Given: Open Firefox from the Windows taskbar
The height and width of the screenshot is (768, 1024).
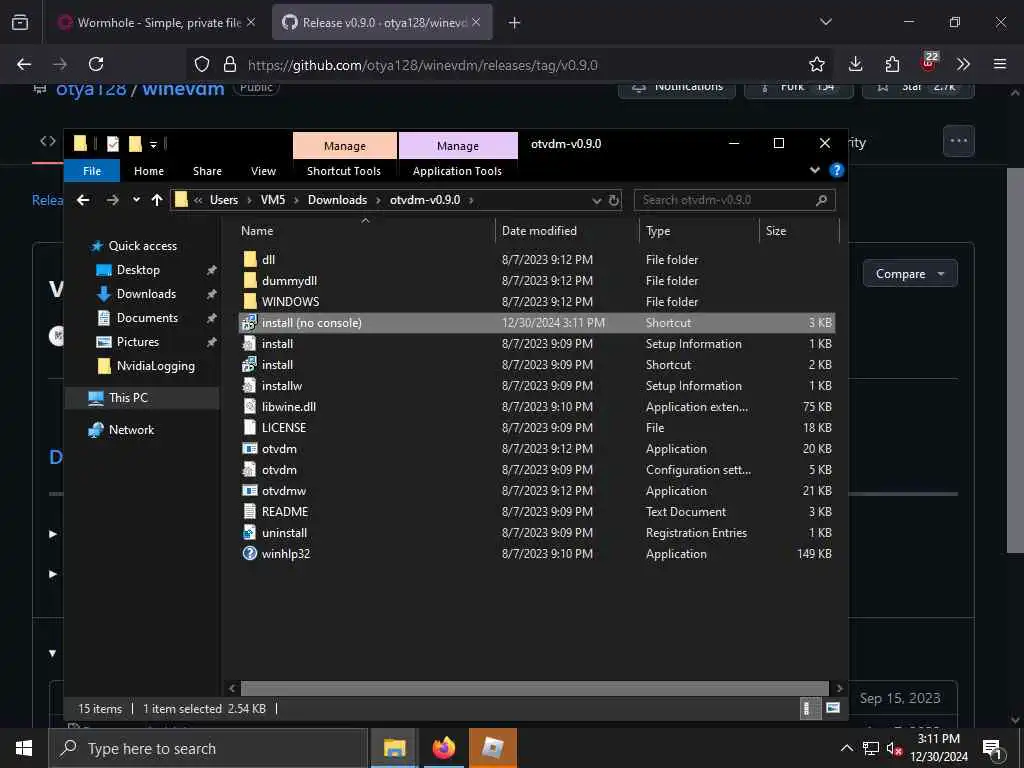Looking at the screenshot, I should (x=443, y=748).
